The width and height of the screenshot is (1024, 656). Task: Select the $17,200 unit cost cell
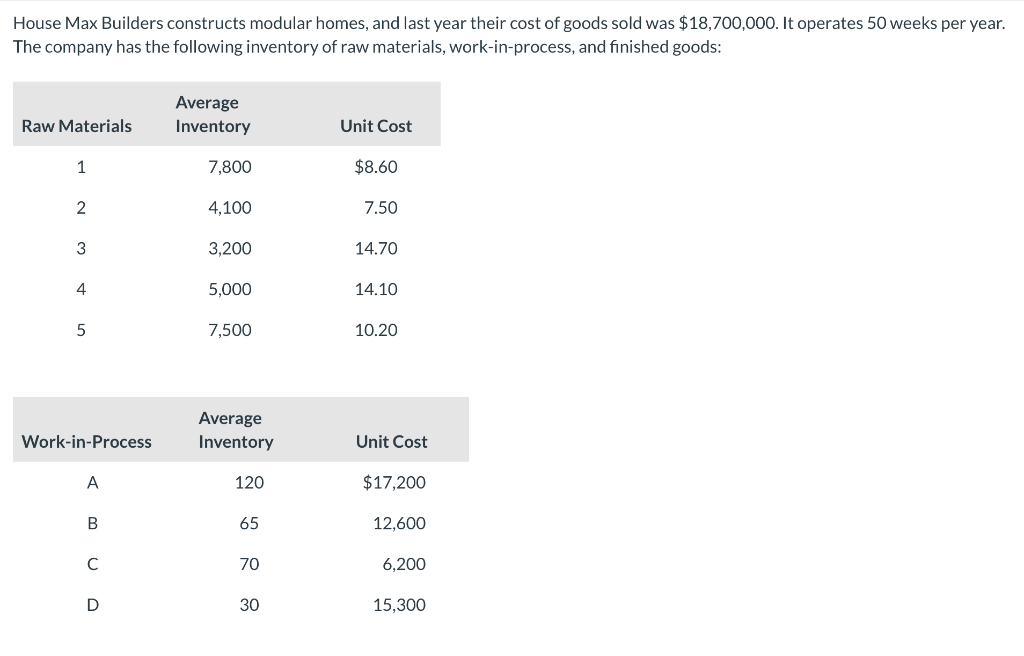(394, 482)
